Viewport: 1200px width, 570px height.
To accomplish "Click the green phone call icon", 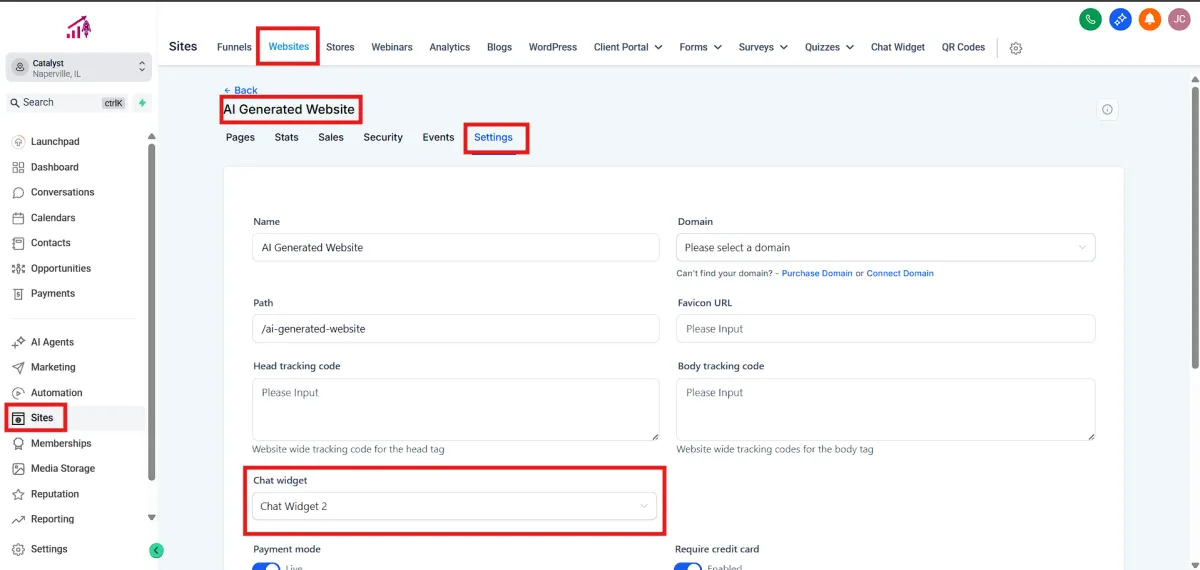I will (x=1091, y=19).
